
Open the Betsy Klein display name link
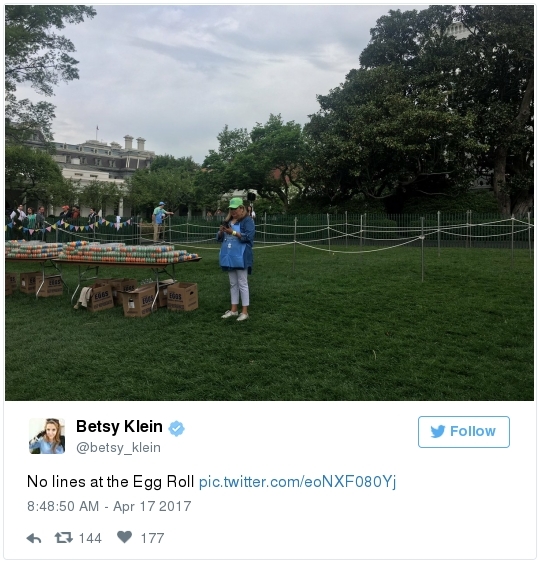click(119, 427)
